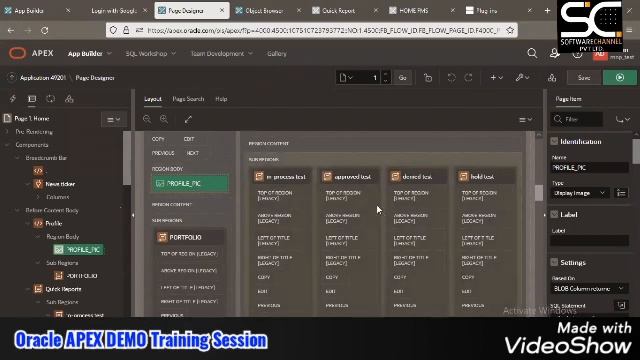
Task: Select PROFILE_PIC item in layout
Action: pyautogui.click(x=190, y=184)
